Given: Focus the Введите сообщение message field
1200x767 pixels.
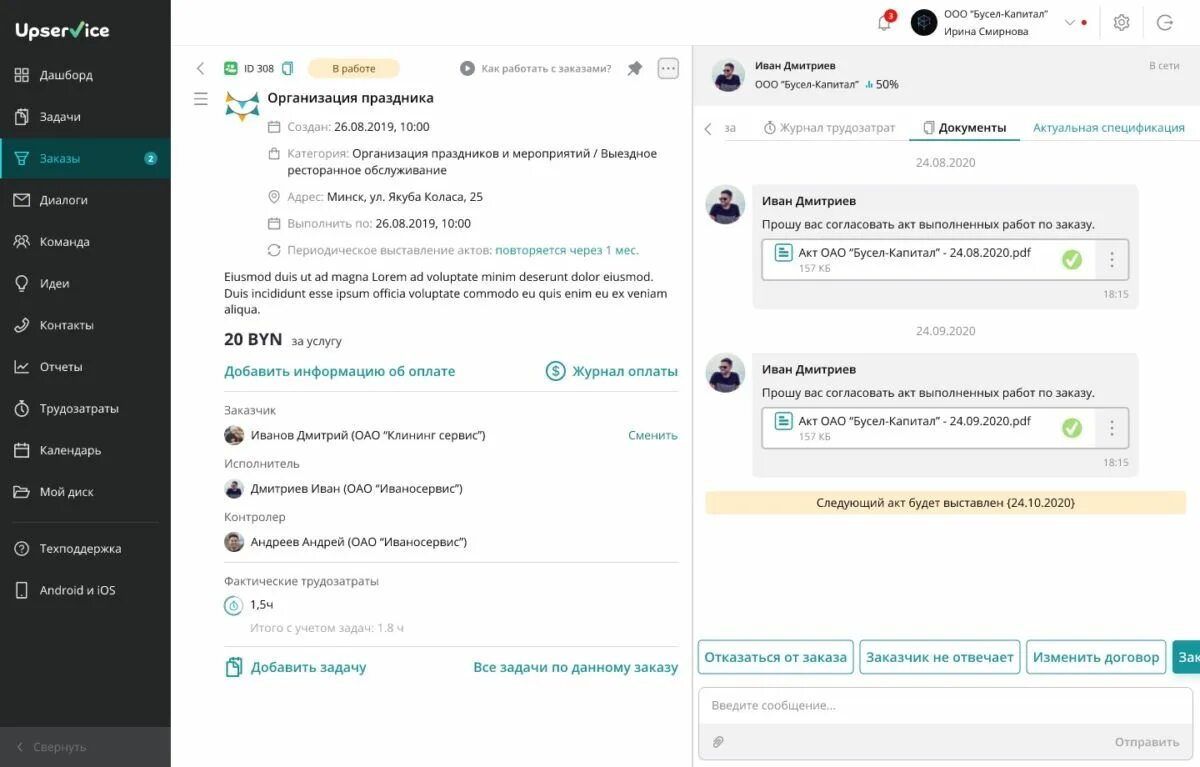Looking at the screenshot, I should [x=945, y=705].
